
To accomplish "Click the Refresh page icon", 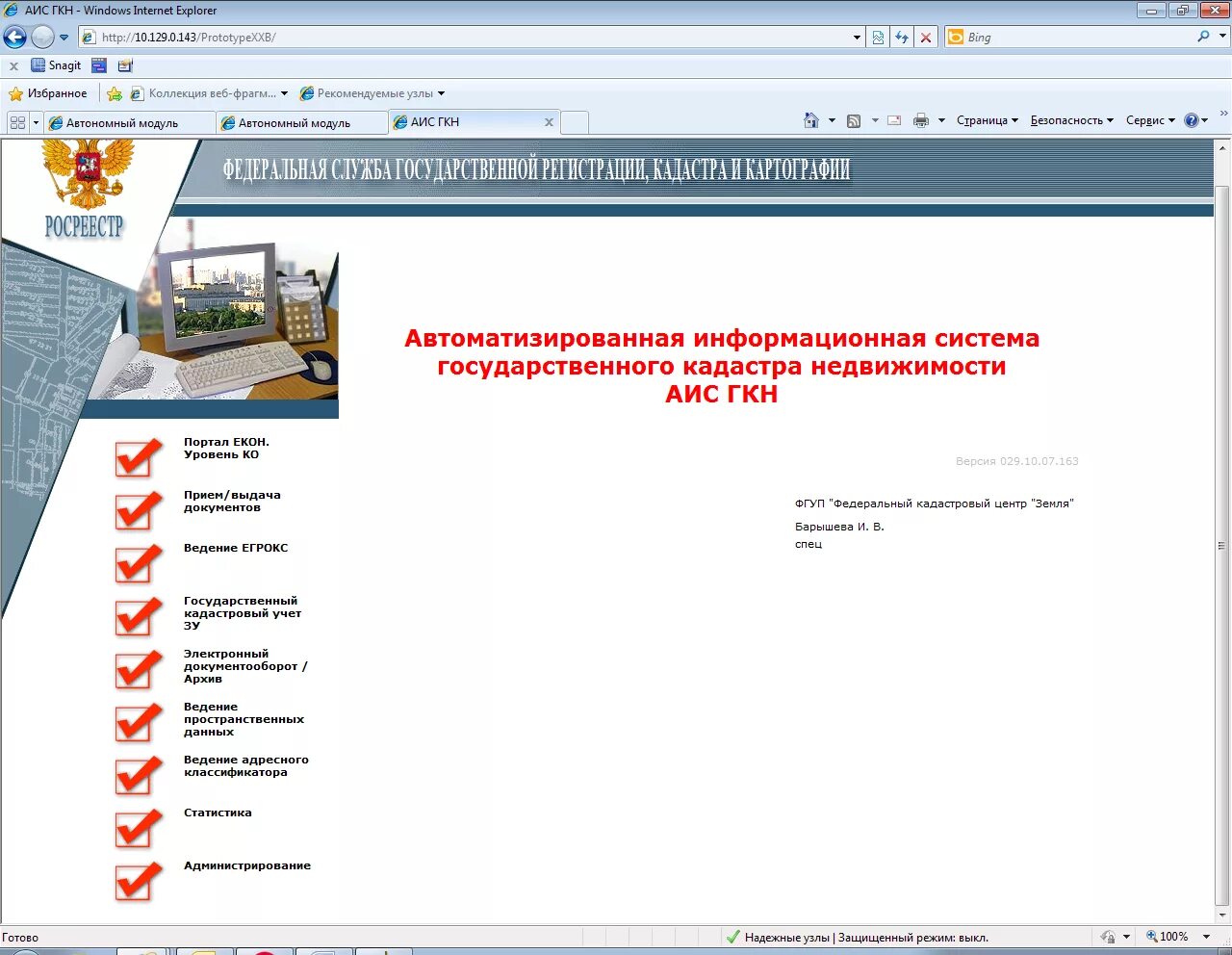I will pyautogui.click(x=902, y=38).
